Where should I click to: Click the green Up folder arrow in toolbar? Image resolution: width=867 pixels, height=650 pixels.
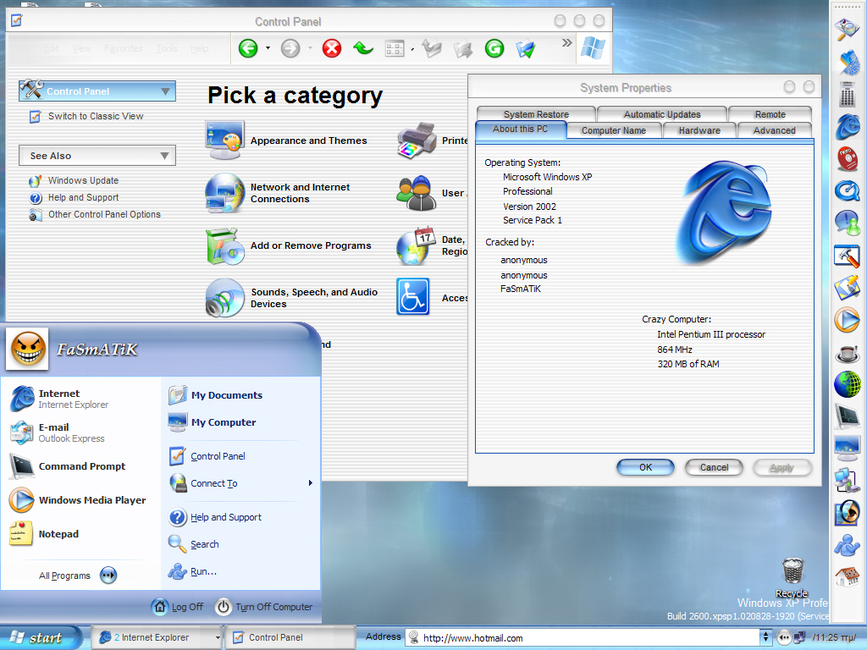363,49
